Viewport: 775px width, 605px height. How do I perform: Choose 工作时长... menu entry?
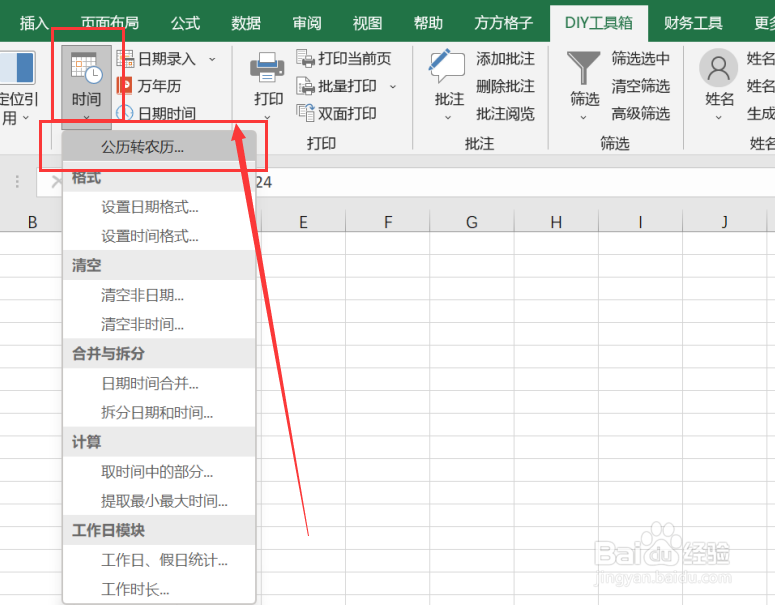159,589
